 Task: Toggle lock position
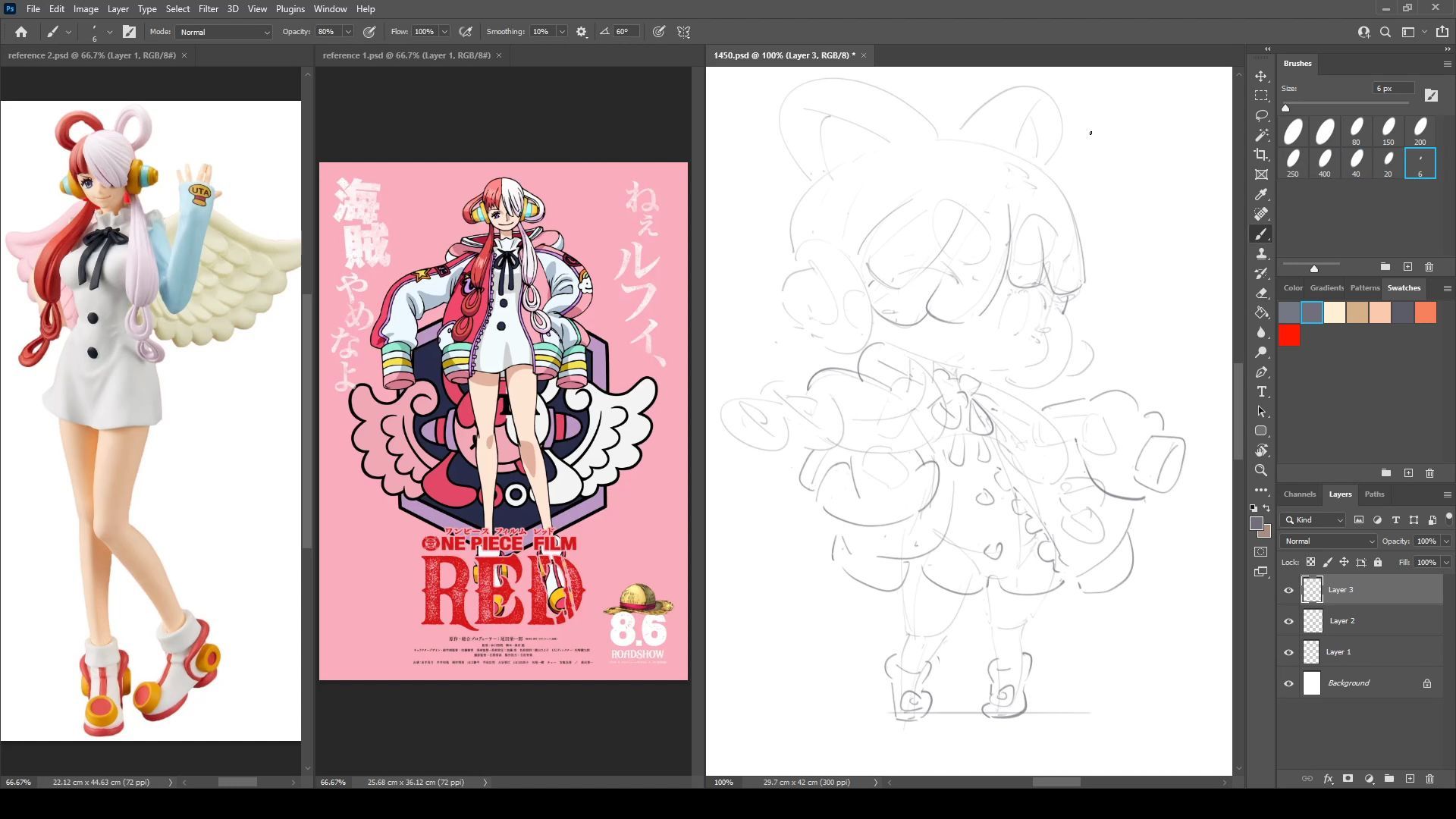coord(1344,562)
